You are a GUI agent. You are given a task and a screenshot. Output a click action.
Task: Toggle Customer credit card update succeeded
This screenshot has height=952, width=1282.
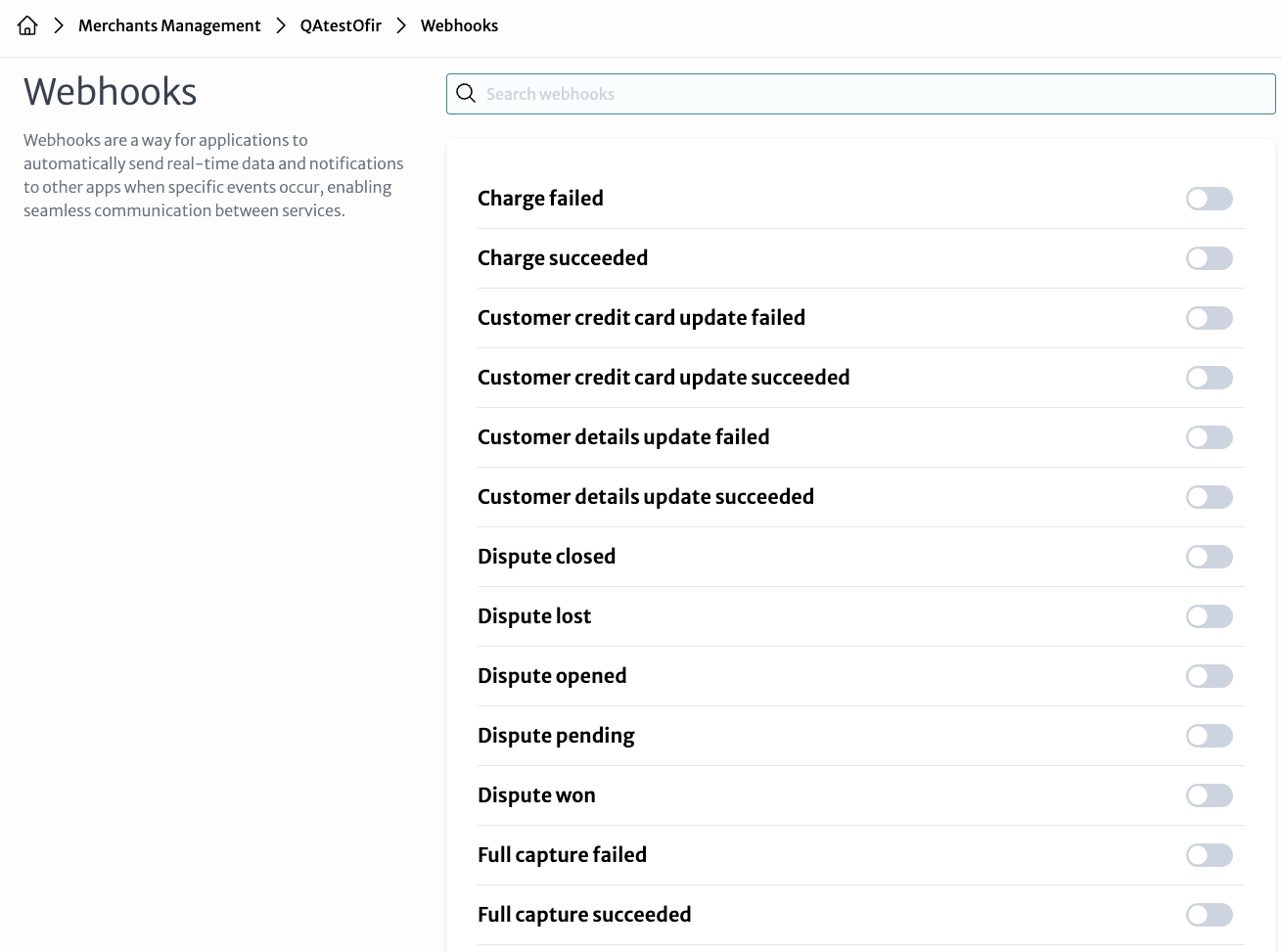1210,378
